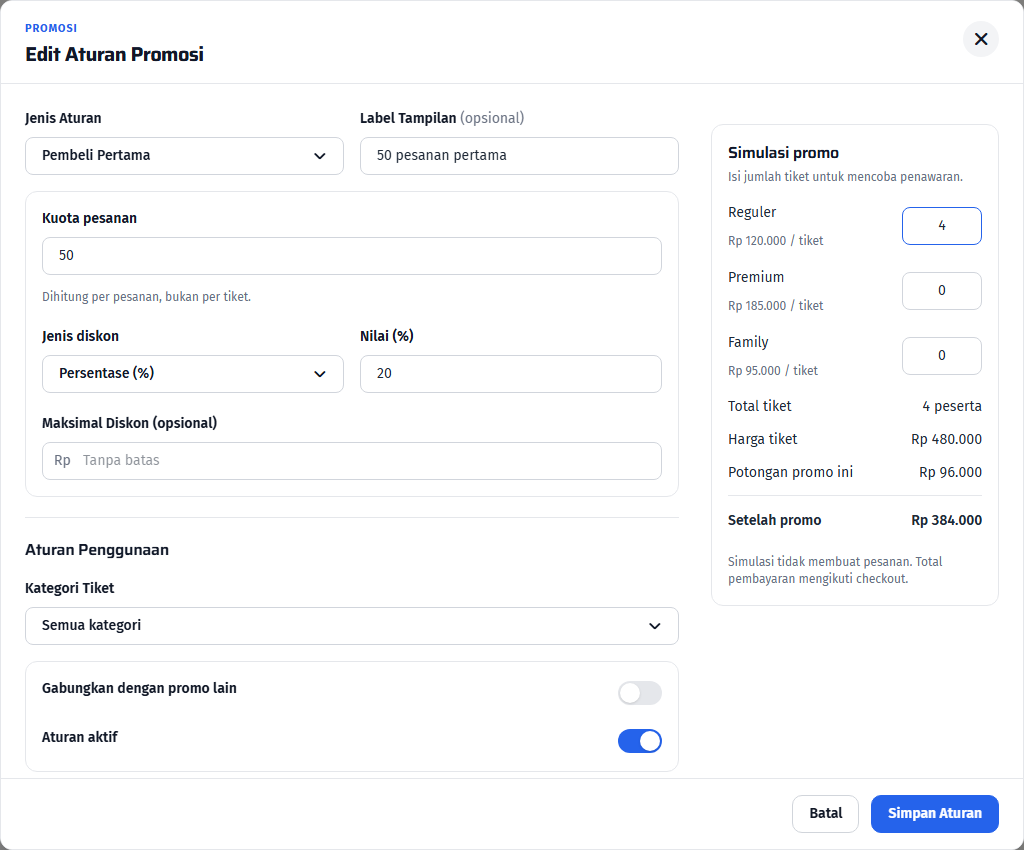The width and height of the screenshot is (1024, 850).
Task: Disable the Aturan aktif toggle
Action: [x=639, y=741]
